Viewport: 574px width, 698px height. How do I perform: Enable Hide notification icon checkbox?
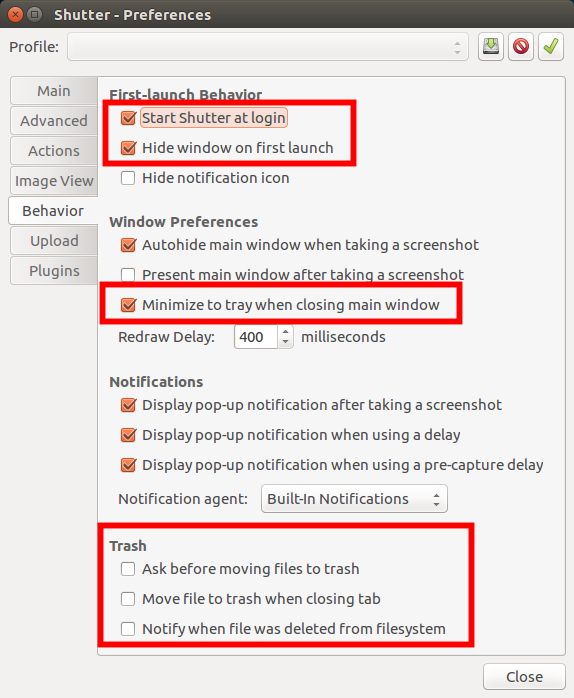tap(128, 178)
